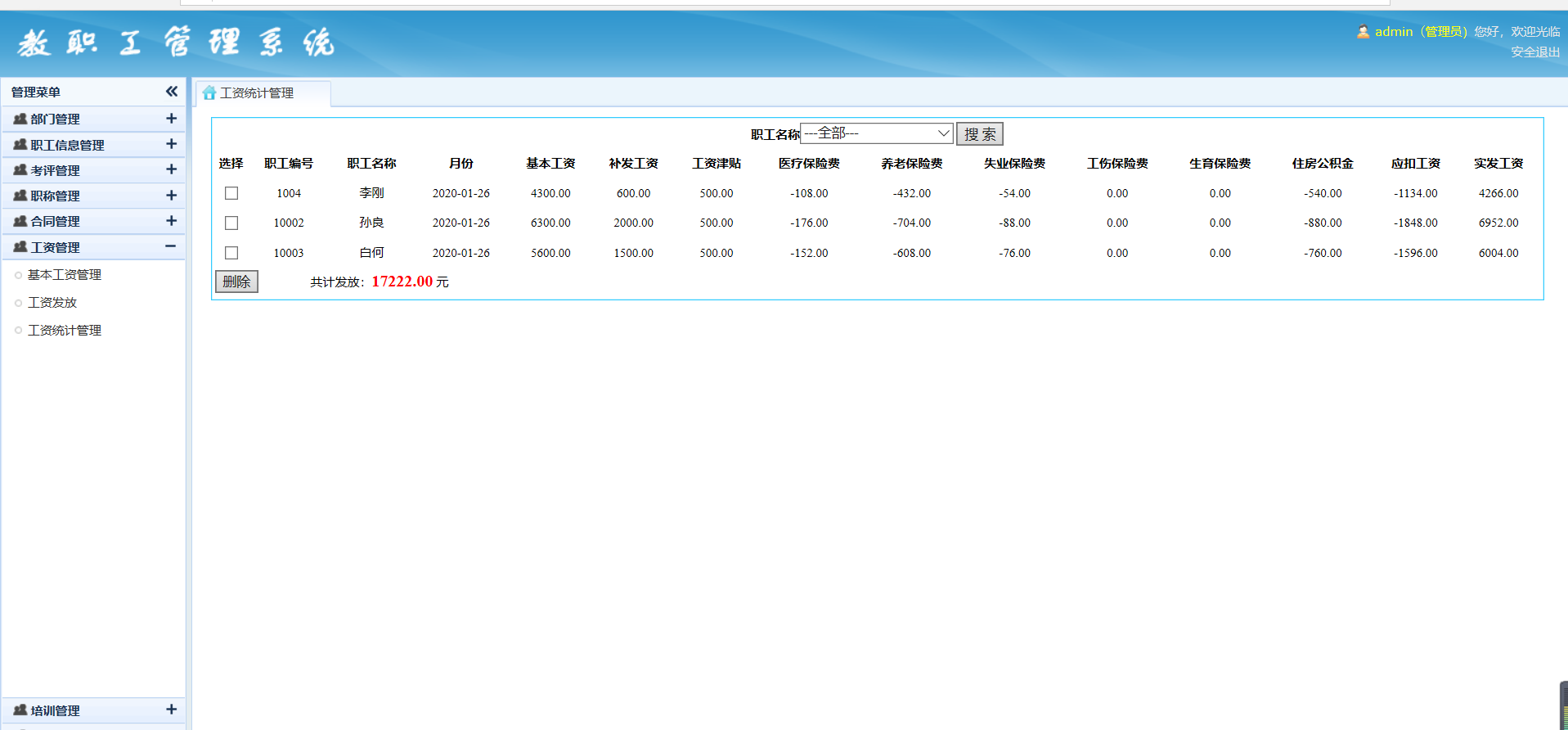Click the 删除 button

coord(236,282)
